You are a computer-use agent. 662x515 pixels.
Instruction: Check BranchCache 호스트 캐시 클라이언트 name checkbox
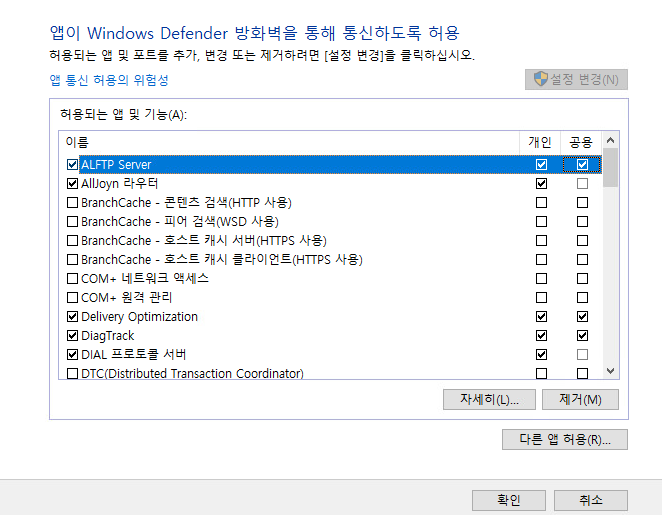coord(72,260)
